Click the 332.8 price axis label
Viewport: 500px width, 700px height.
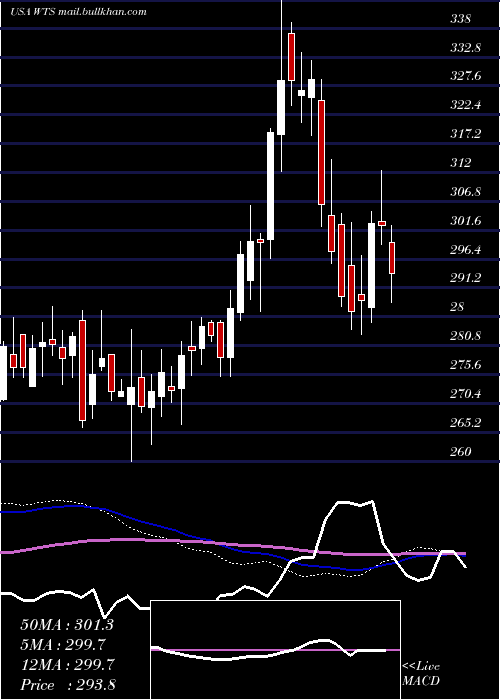tap(466, 48)
